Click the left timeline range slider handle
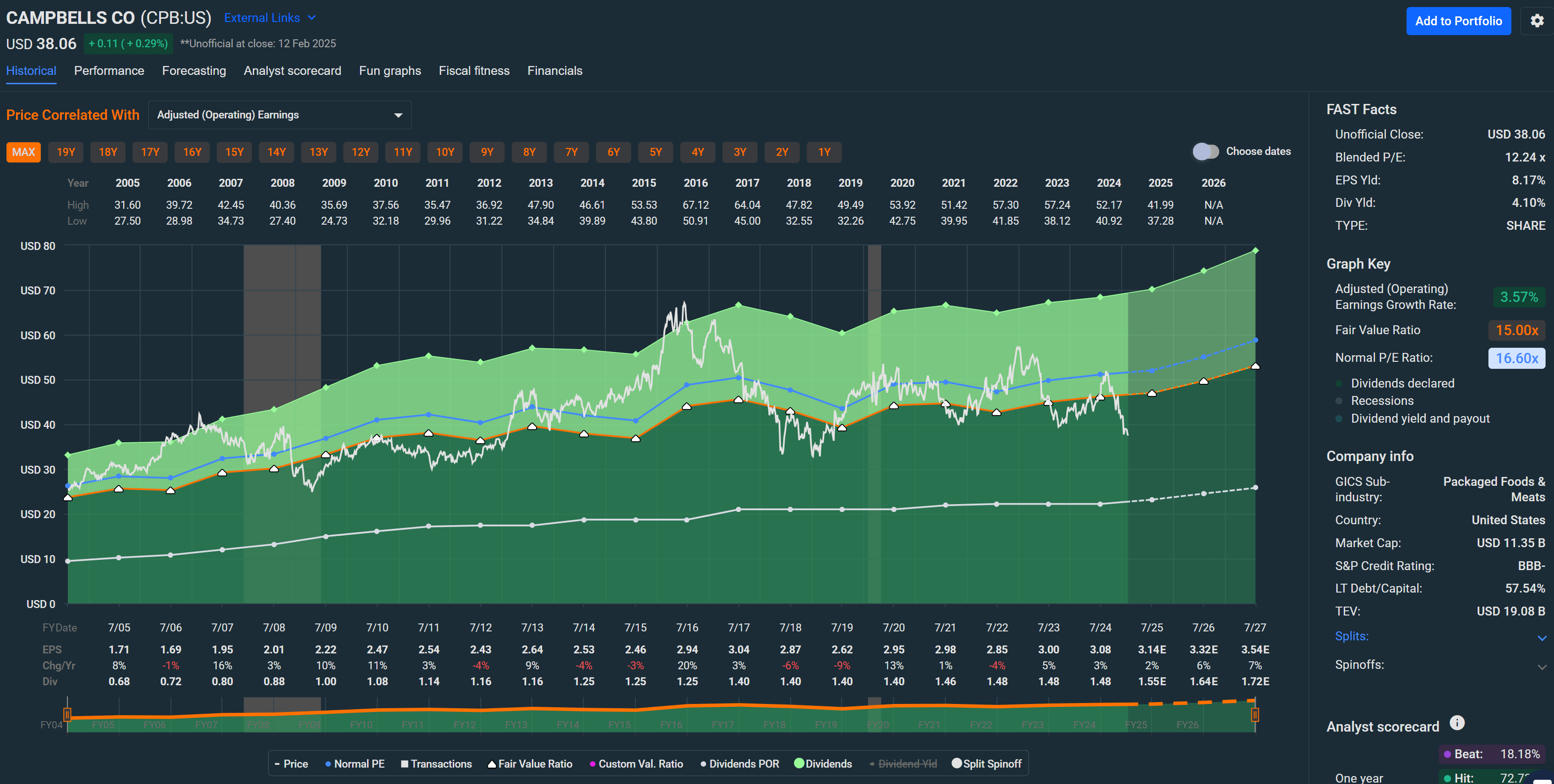The width and height of the screenshot is (1554, 784). (x=67, y=714)
